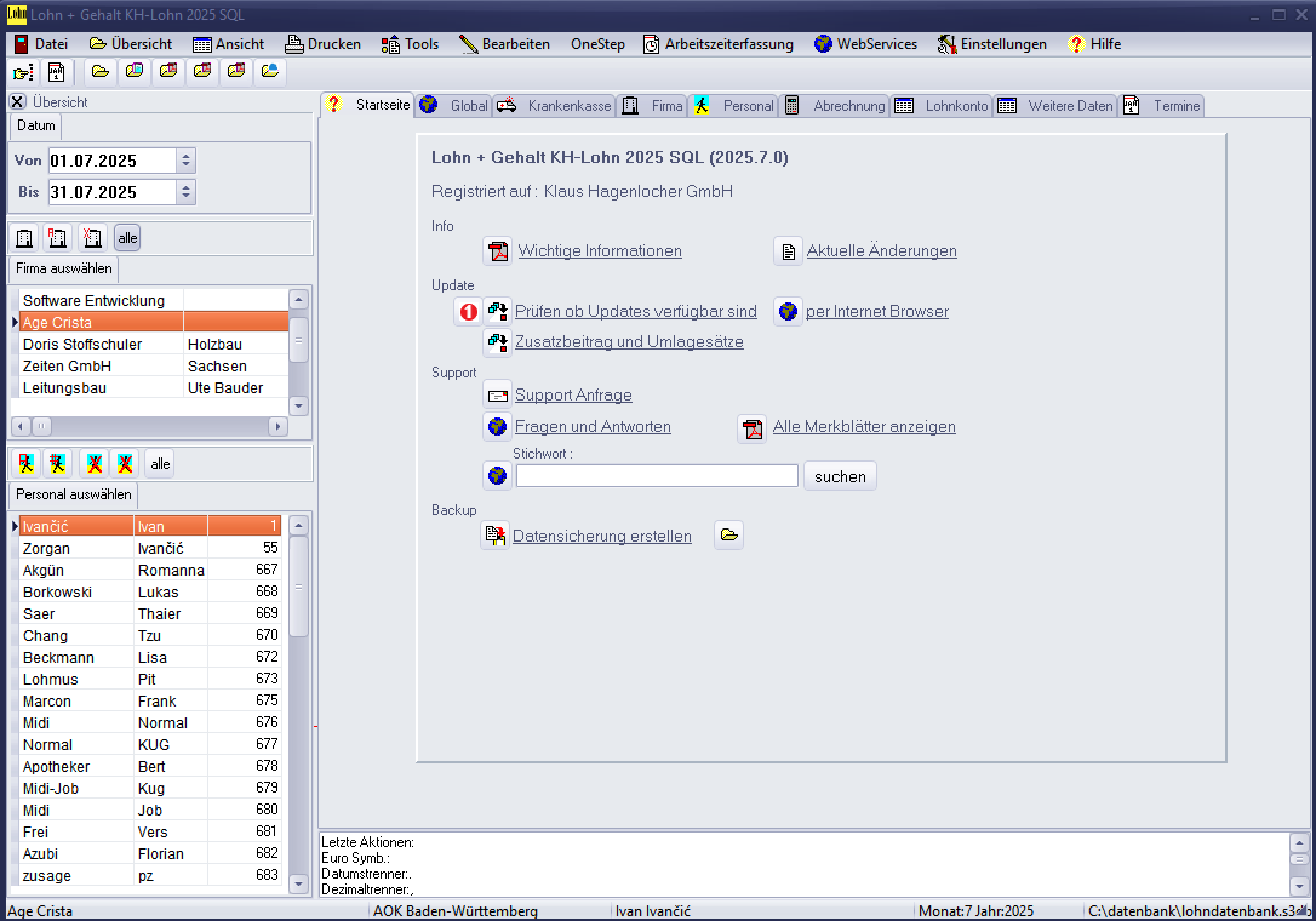
Task: Click the firm list horizontal scrollbar thumb
Action: 42,427
